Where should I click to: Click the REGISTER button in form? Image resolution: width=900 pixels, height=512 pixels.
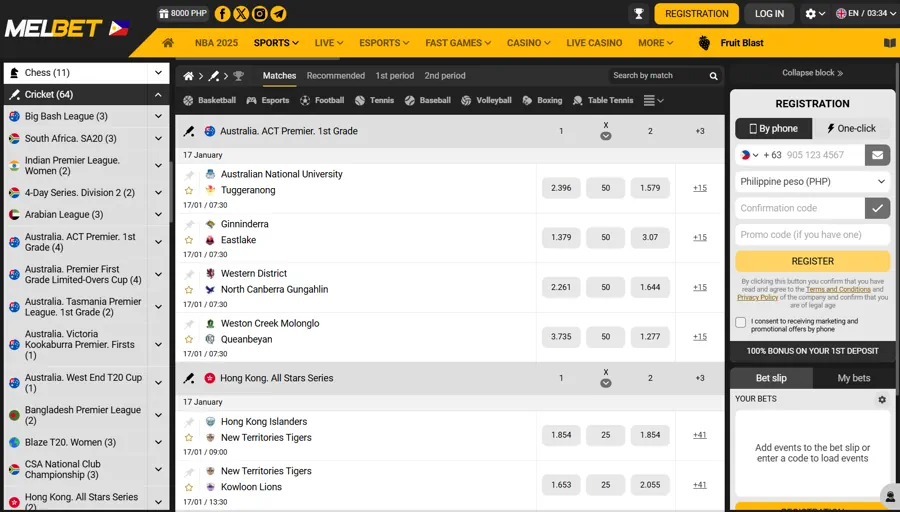(812, 261)
